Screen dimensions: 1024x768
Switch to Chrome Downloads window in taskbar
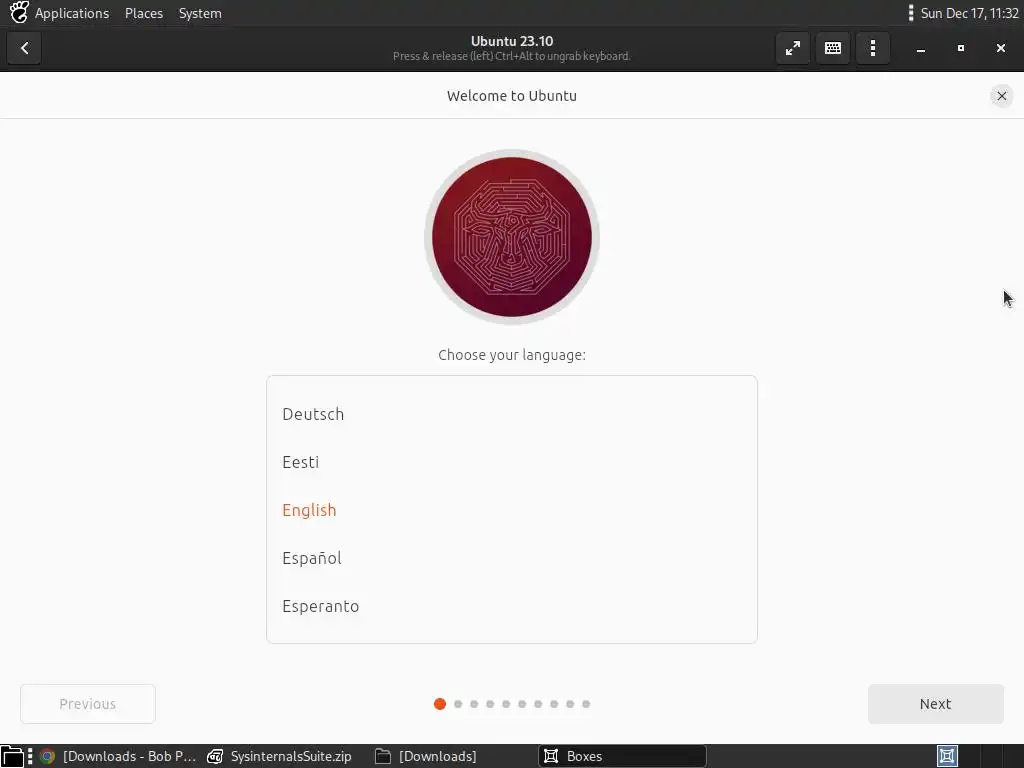coord(118,756)
